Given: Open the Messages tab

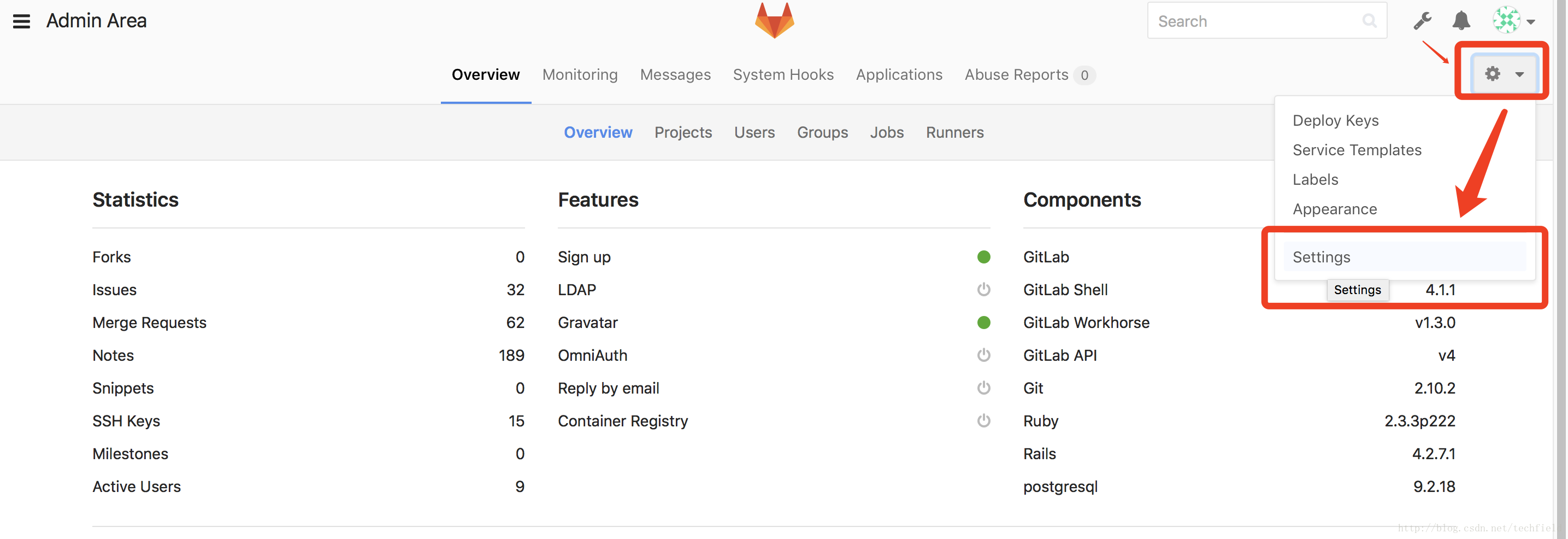Looking at the screenshot, I should click(x=675, y=75).
